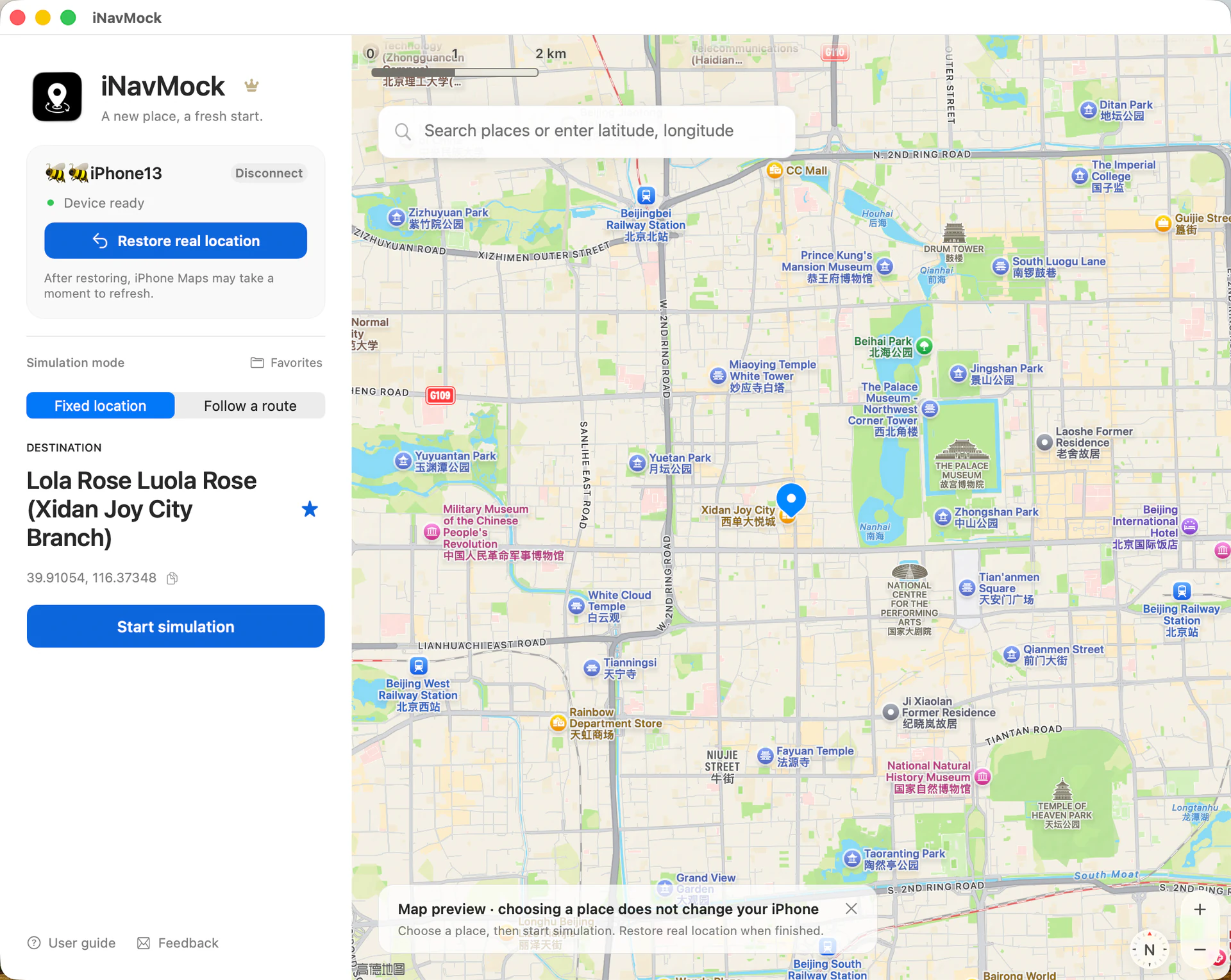Zoom out the map with minus button
Viewport: 1231px width, 980px height.
click(1200, 949)
